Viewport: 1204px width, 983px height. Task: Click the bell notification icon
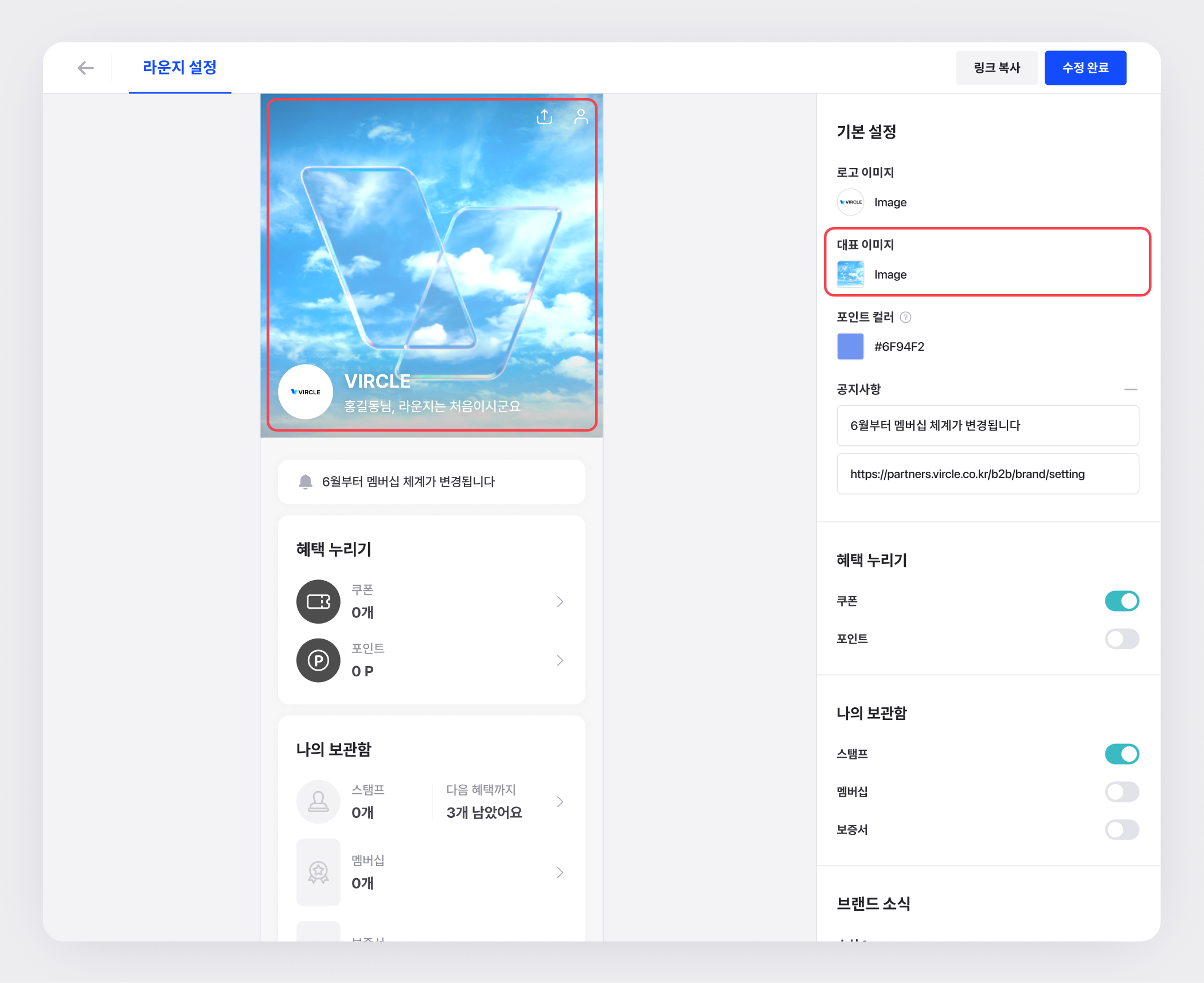tap(306, 481)
